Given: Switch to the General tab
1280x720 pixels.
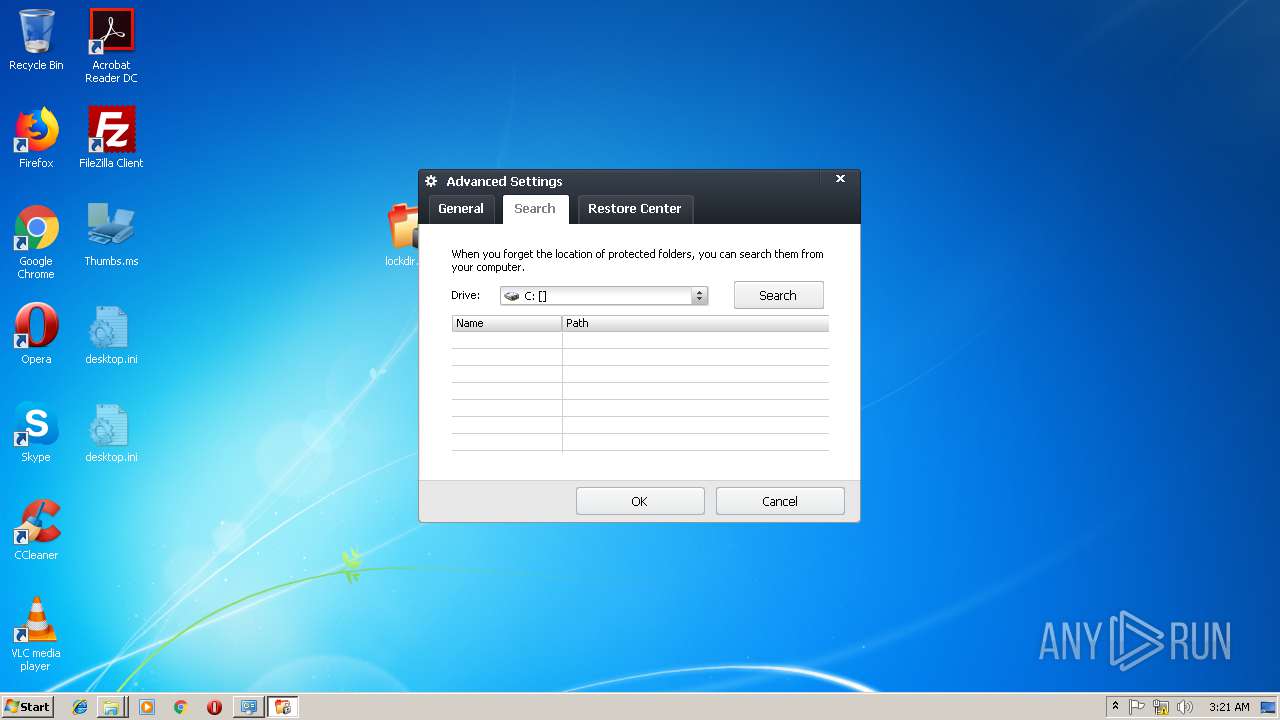Looking at the screenshot, I should coord(461,209).
